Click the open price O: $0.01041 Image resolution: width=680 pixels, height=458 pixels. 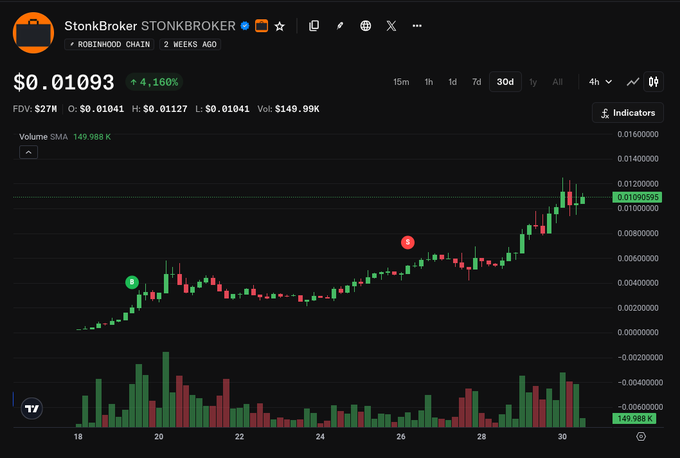(x=96, y=109)
